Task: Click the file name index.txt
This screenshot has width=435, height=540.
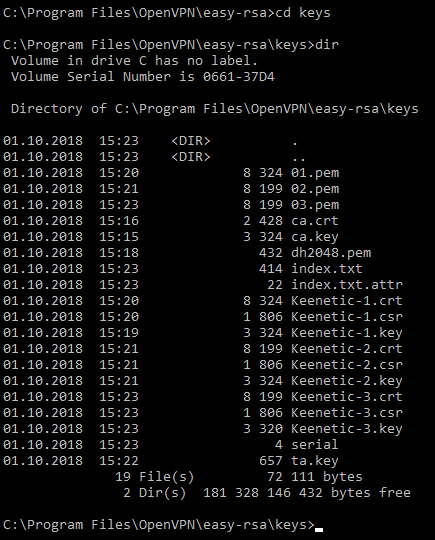Action: [327, 269]
